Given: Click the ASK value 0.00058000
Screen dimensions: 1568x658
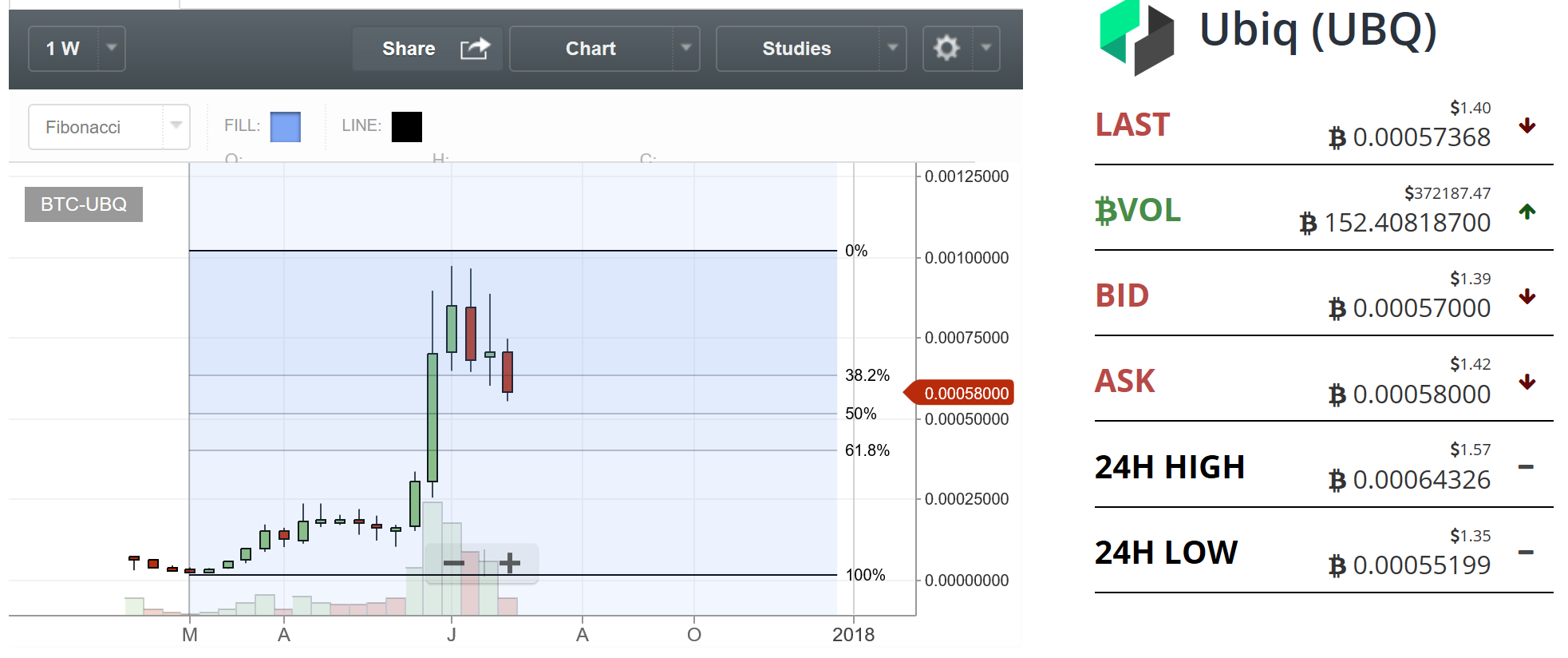Looking at the screenshot, I should point(1409,394).
